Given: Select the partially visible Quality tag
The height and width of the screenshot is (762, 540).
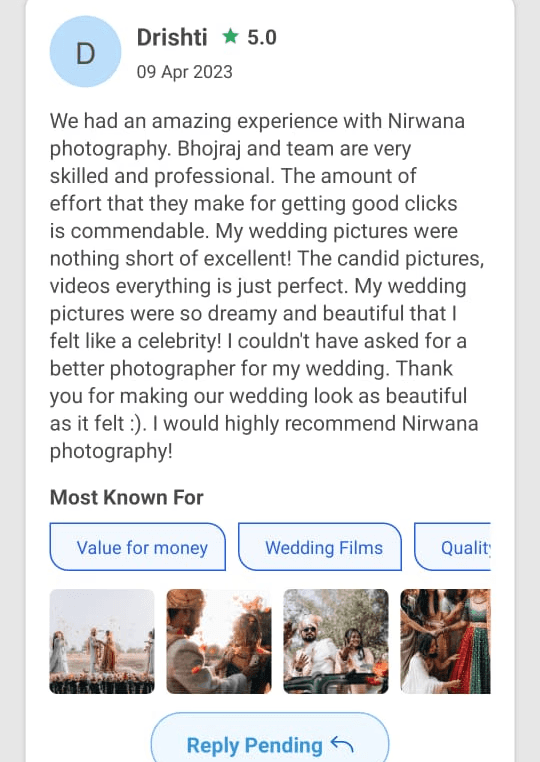Looking at the screenshot, I should click(453, 547).
